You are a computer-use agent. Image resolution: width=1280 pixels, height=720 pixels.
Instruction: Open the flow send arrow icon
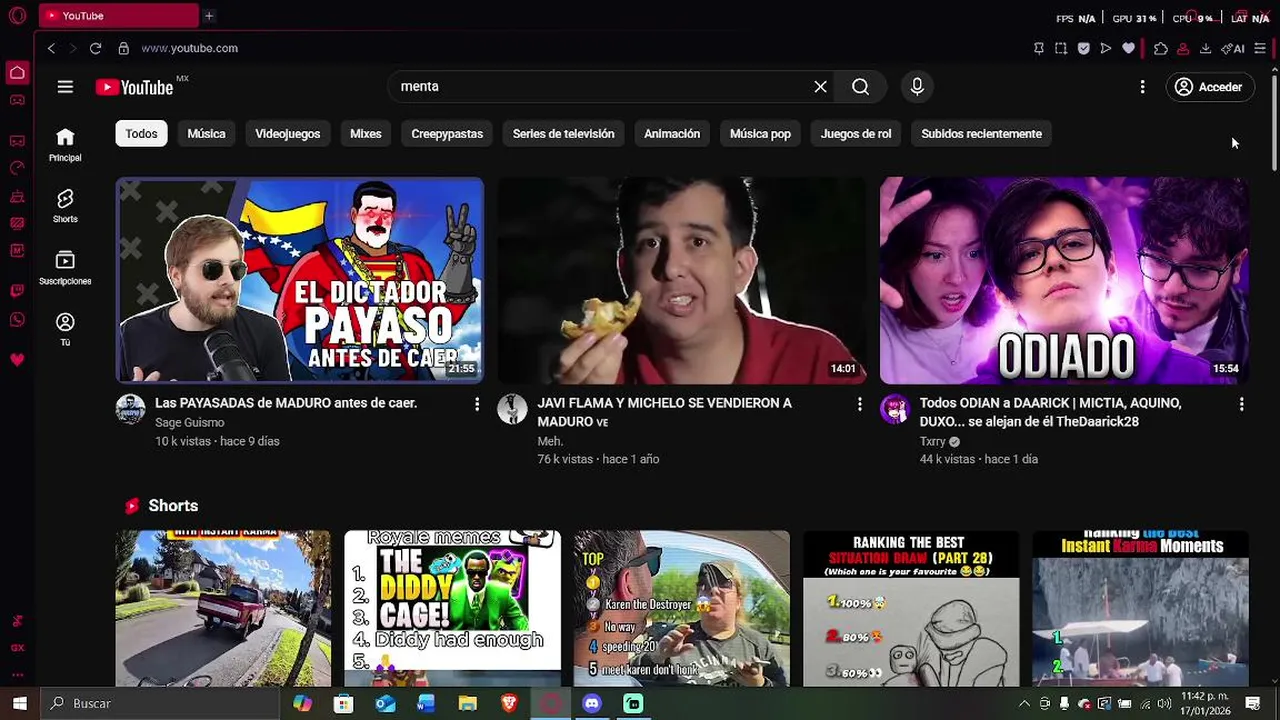(x=1105, y=48)
